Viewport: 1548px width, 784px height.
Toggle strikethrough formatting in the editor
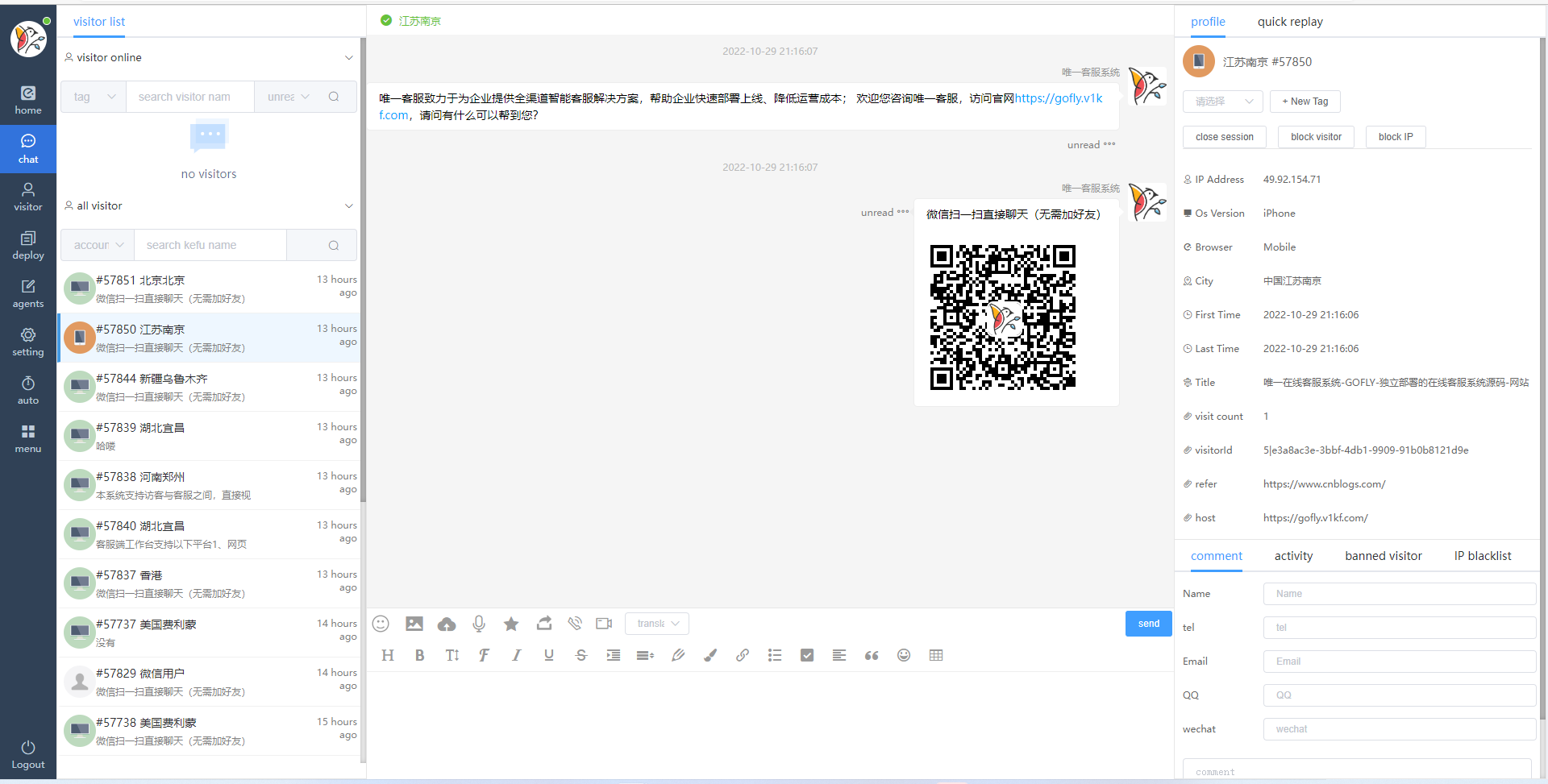pyautogui.click(x=581, y=655)
